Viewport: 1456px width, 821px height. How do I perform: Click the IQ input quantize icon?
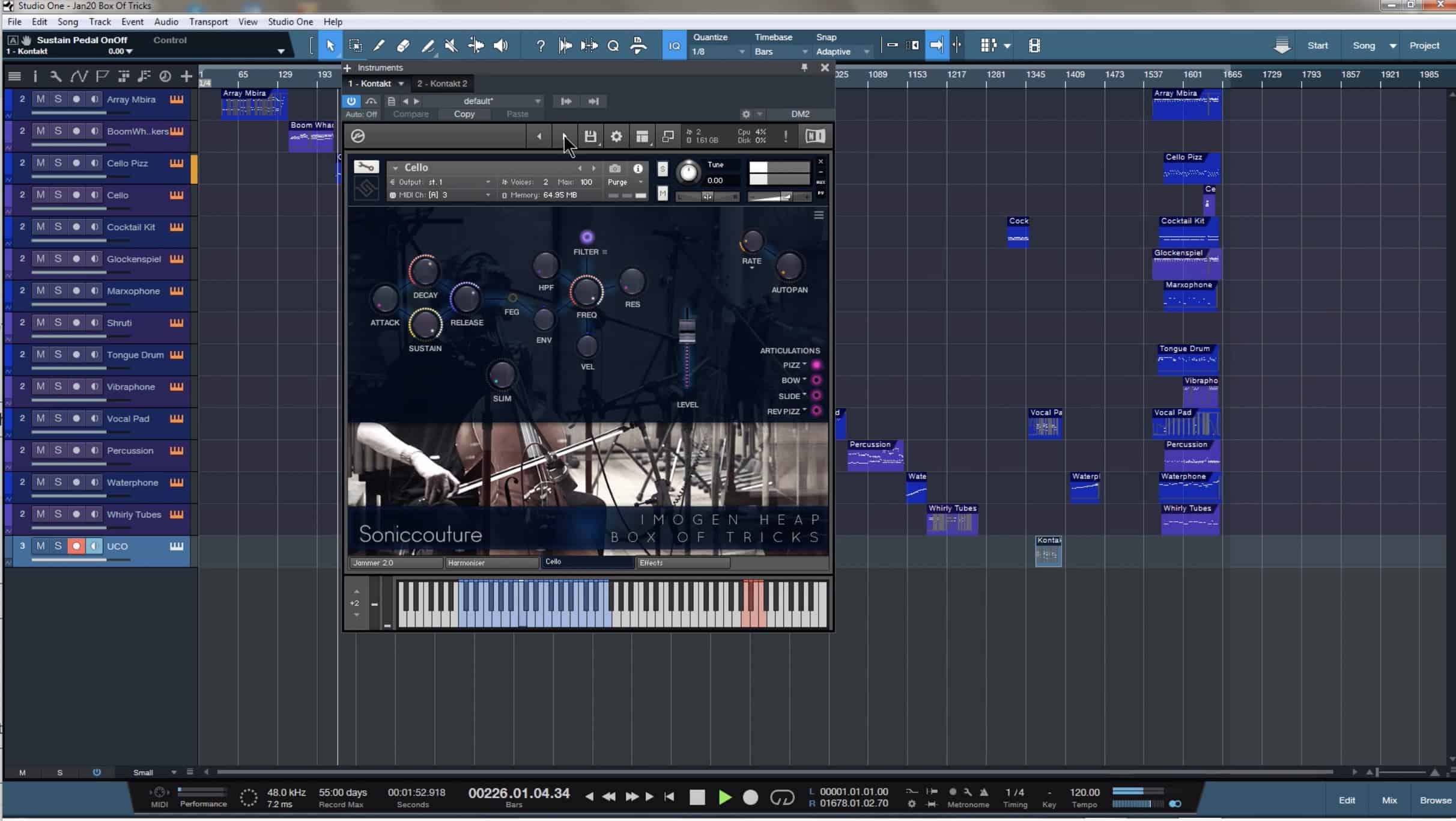click(675, 46)
